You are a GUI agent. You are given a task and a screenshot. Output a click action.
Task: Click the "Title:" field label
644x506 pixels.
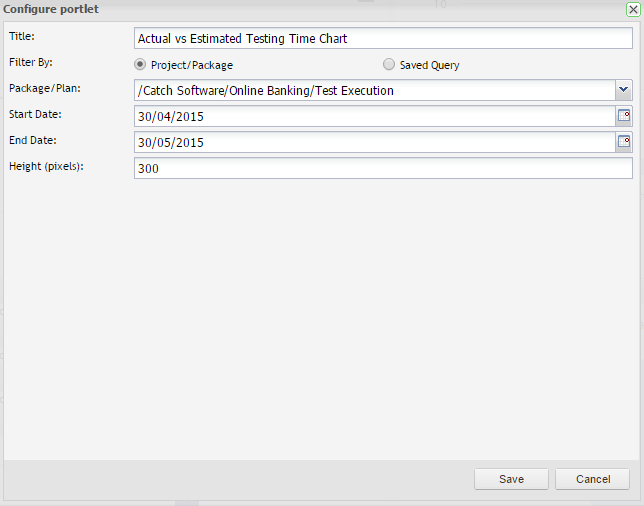coord(21,37)
